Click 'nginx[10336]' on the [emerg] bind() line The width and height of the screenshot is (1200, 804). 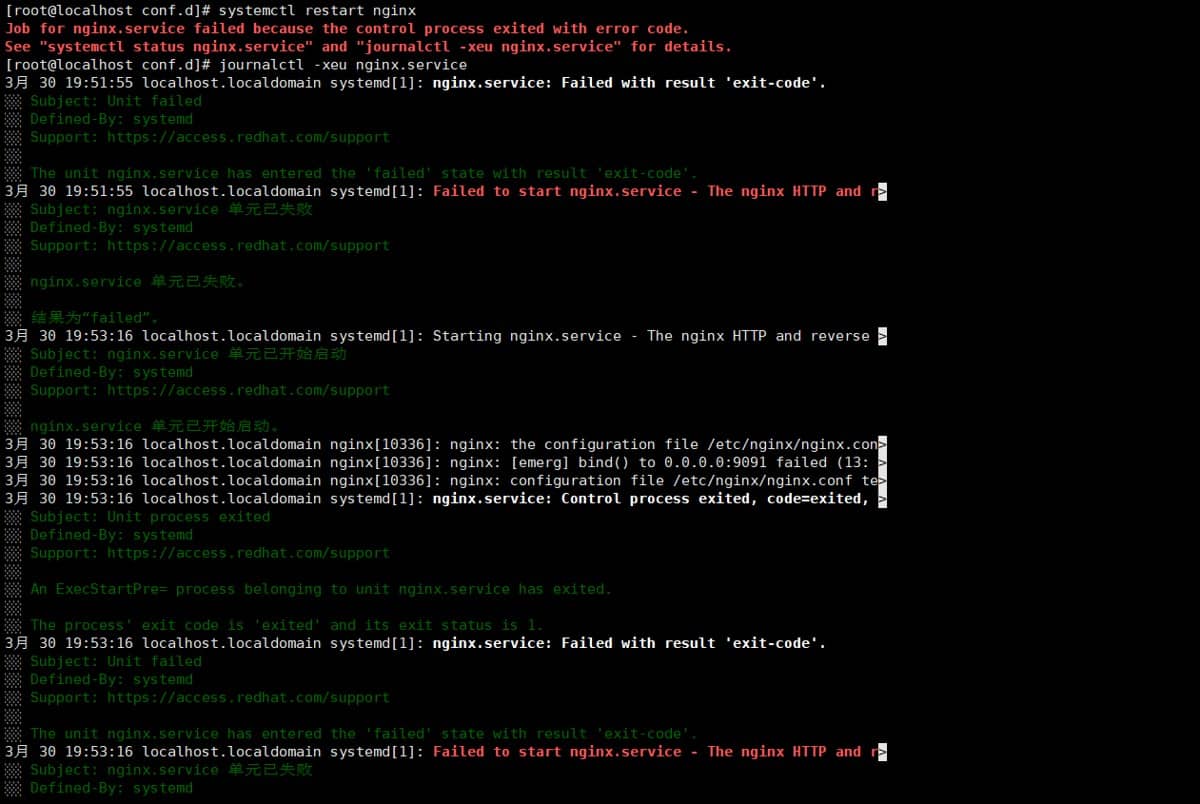point(381,462)
